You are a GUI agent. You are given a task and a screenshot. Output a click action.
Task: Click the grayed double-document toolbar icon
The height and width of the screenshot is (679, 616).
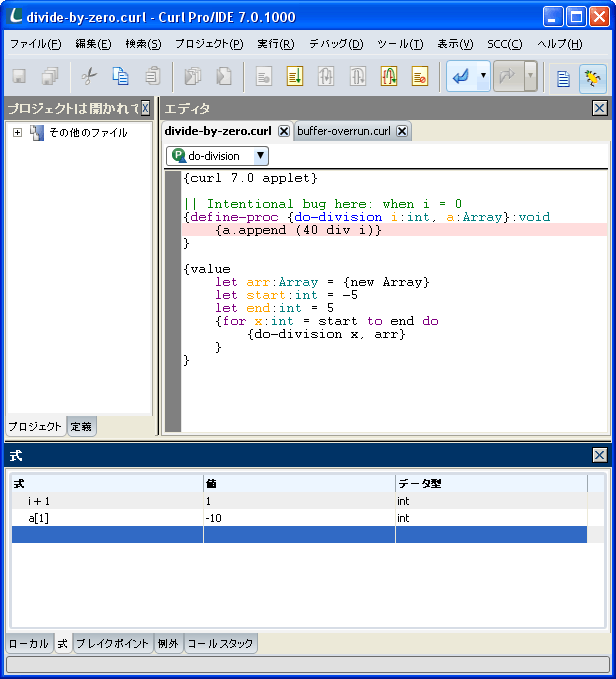[x=193, y=77]
